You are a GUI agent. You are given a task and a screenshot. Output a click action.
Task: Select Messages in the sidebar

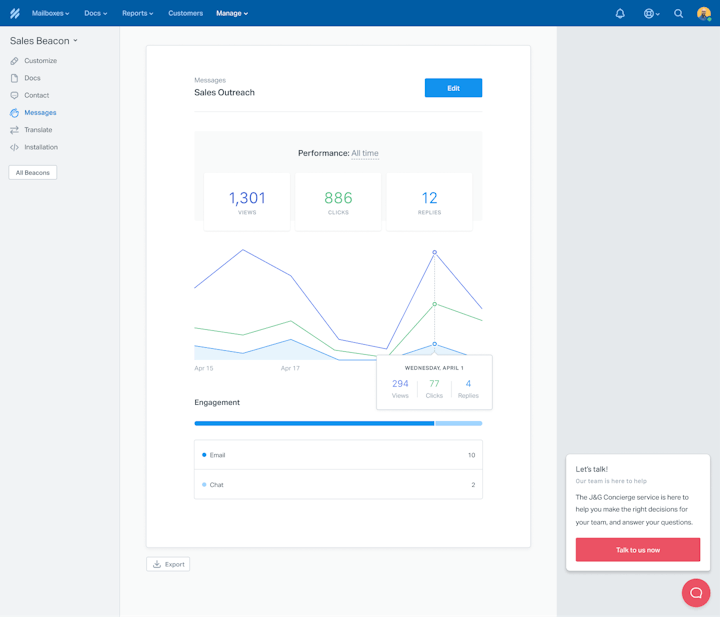coord(40,113)
